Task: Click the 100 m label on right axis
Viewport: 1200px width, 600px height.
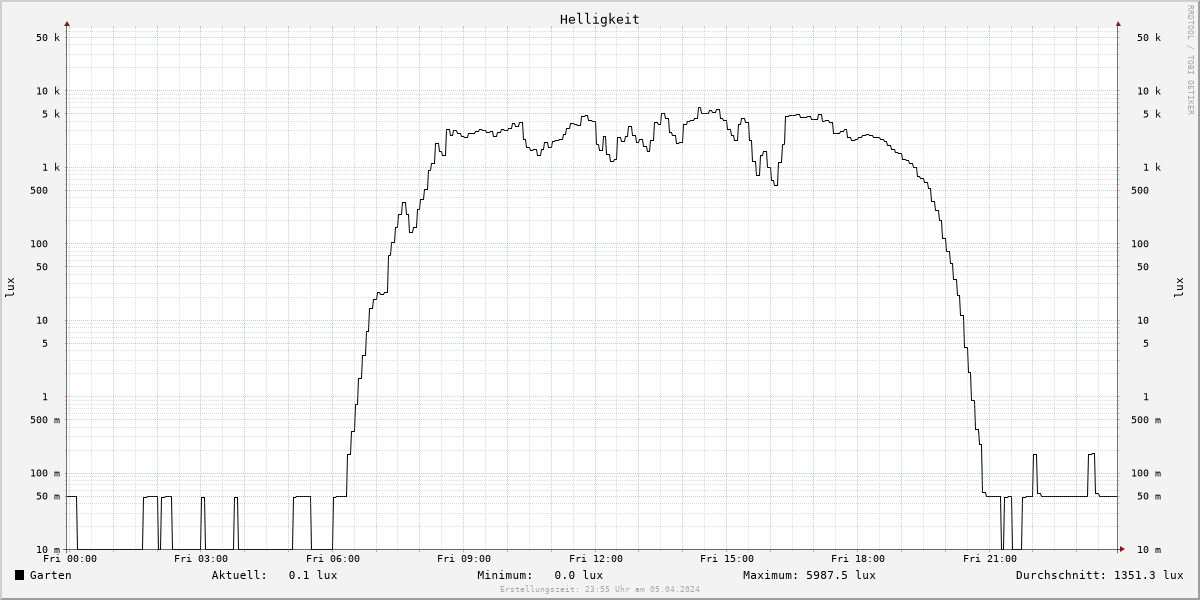Action: click(x=1146, y=474)
